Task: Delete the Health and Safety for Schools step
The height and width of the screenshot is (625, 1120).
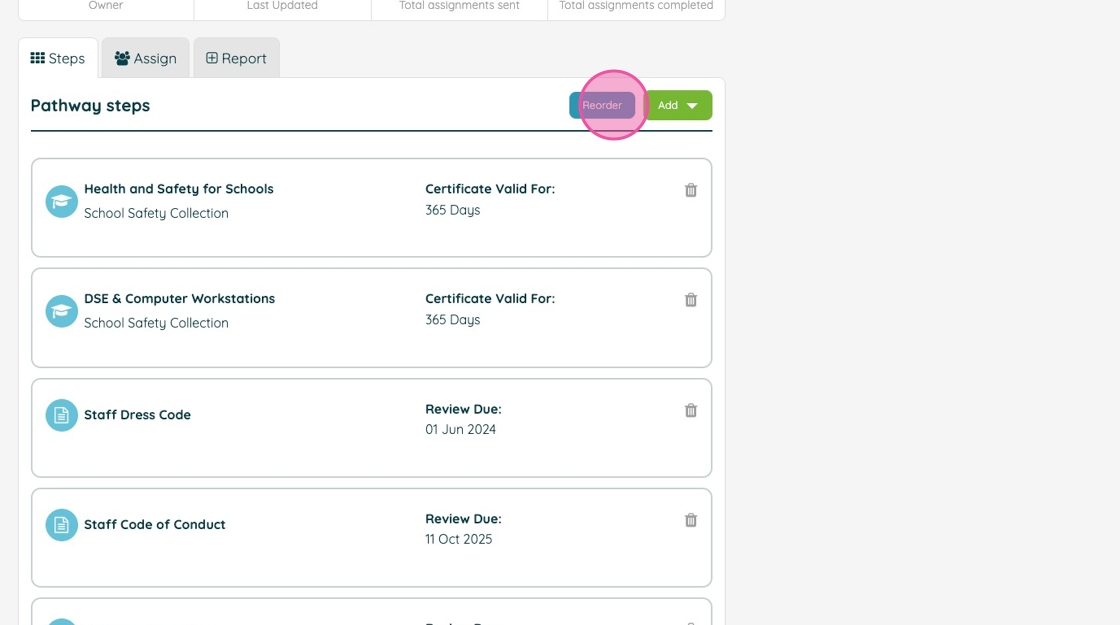Action: coord(690,190)
